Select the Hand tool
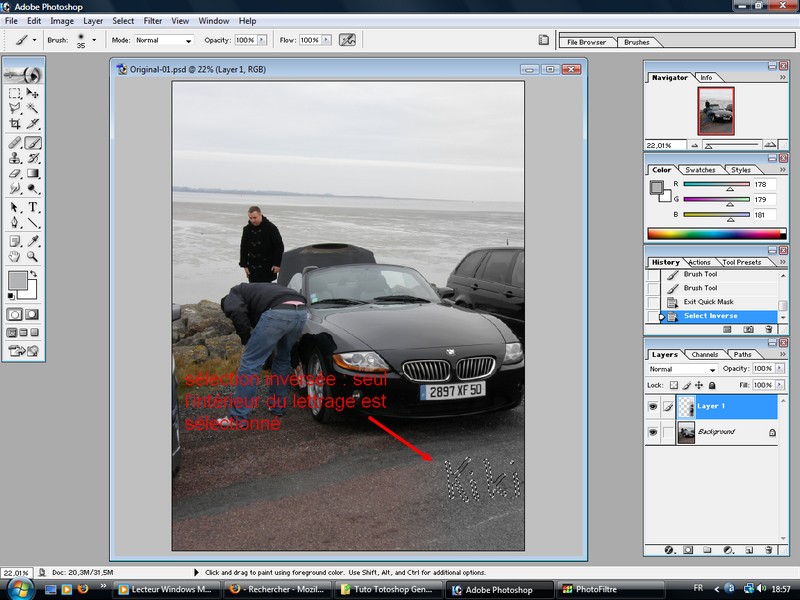 15,256
